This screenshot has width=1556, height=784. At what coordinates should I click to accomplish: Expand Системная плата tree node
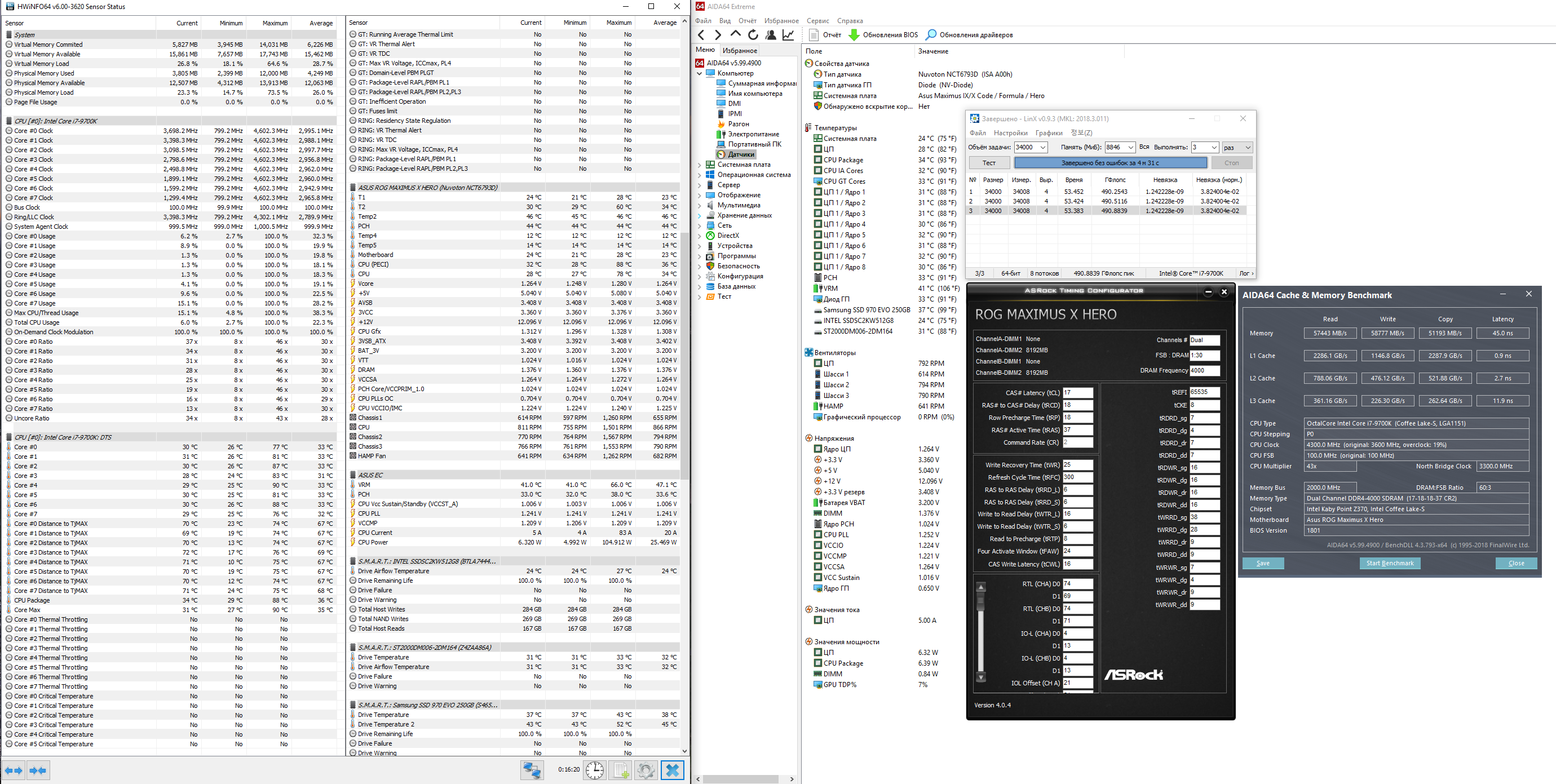pos(700,165)
